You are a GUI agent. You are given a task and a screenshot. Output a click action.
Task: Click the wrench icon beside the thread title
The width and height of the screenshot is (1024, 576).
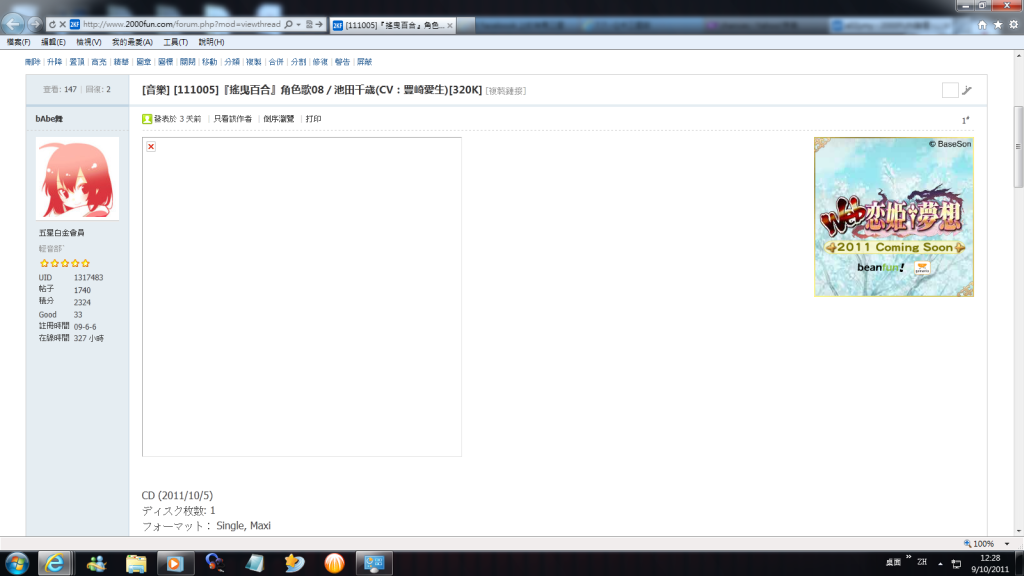click(x=967, y=91)
